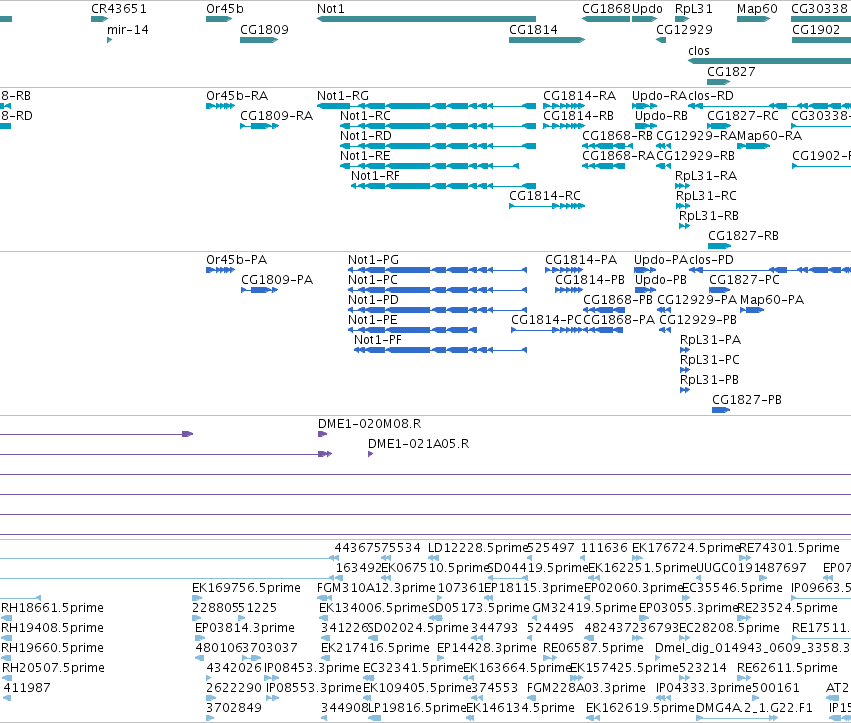
Task: Select the Not1-RG transcript label
Action: 343,96
